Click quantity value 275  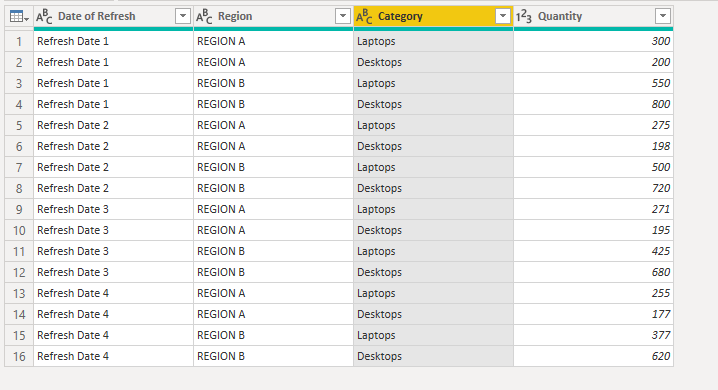661,125
